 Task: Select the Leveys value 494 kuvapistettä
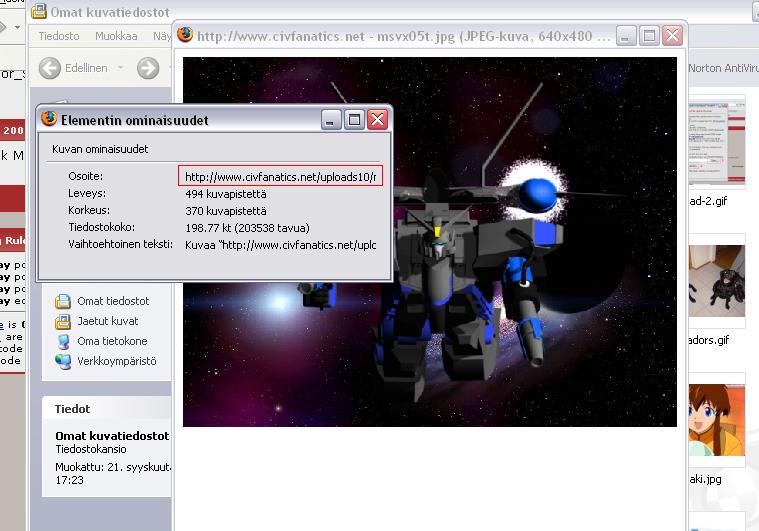point(226,194)
